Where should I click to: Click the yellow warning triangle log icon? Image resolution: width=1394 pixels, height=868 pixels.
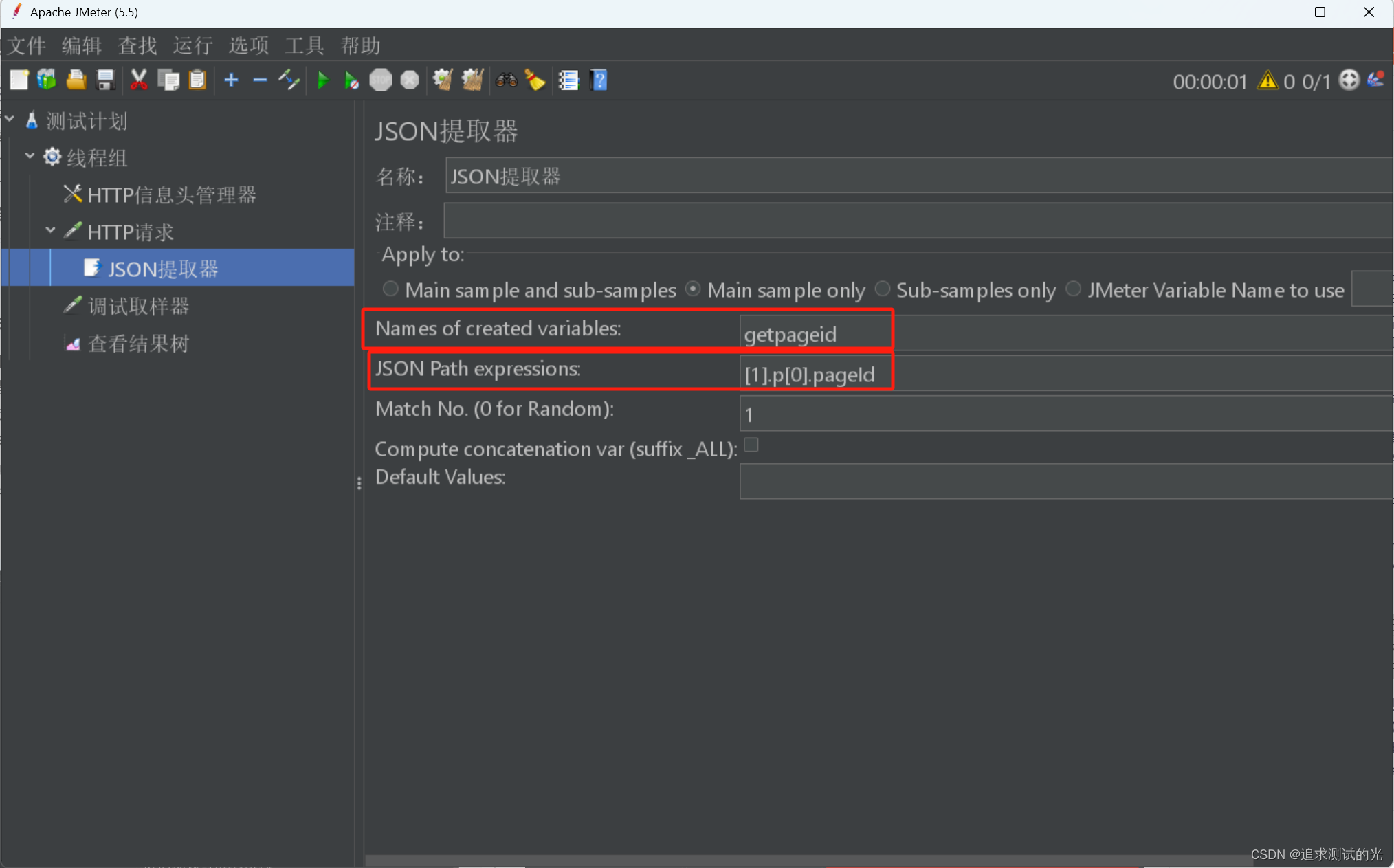[1268, 81]
